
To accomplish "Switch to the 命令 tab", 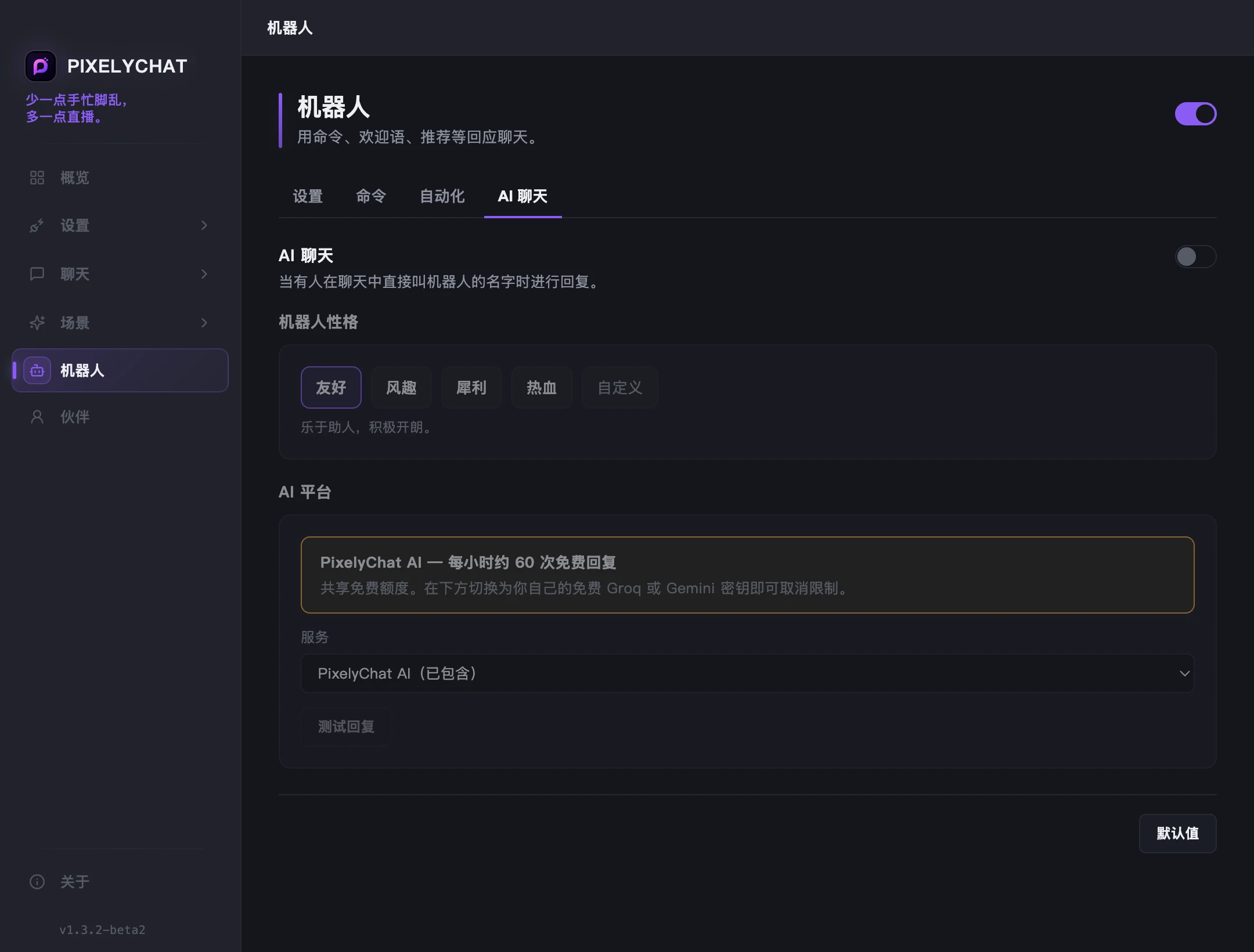I will pos(371,196).
